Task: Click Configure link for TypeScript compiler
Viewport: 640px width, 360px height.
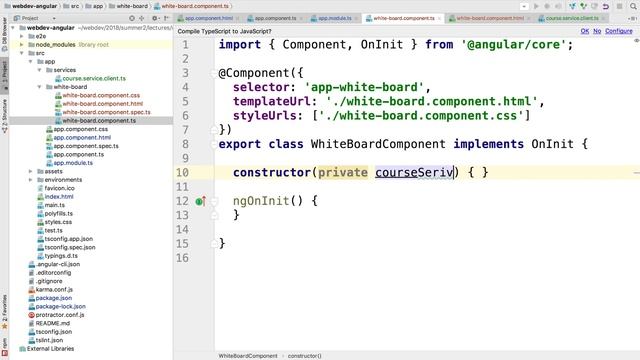Action: [619, 31]
